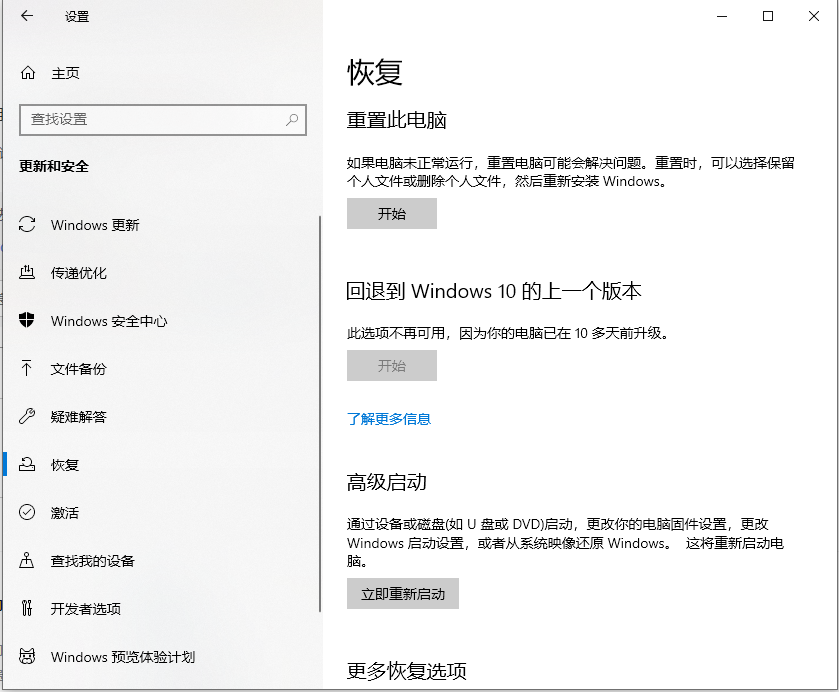Click the home icon beside 主页
839x692 pixels.
[x=28, y=73]
